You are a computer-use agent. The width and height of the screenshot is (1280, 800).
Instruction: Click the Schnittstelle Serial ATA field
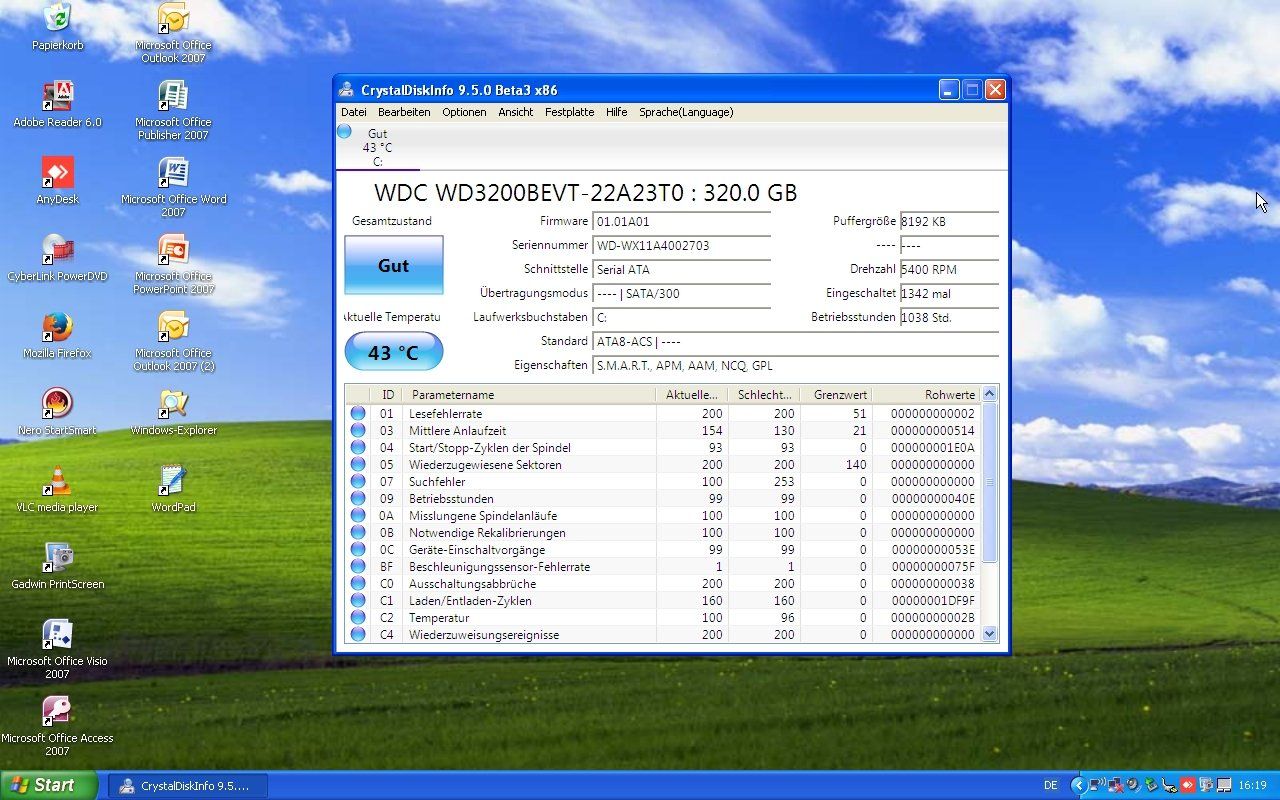click(x=682, y=270)
